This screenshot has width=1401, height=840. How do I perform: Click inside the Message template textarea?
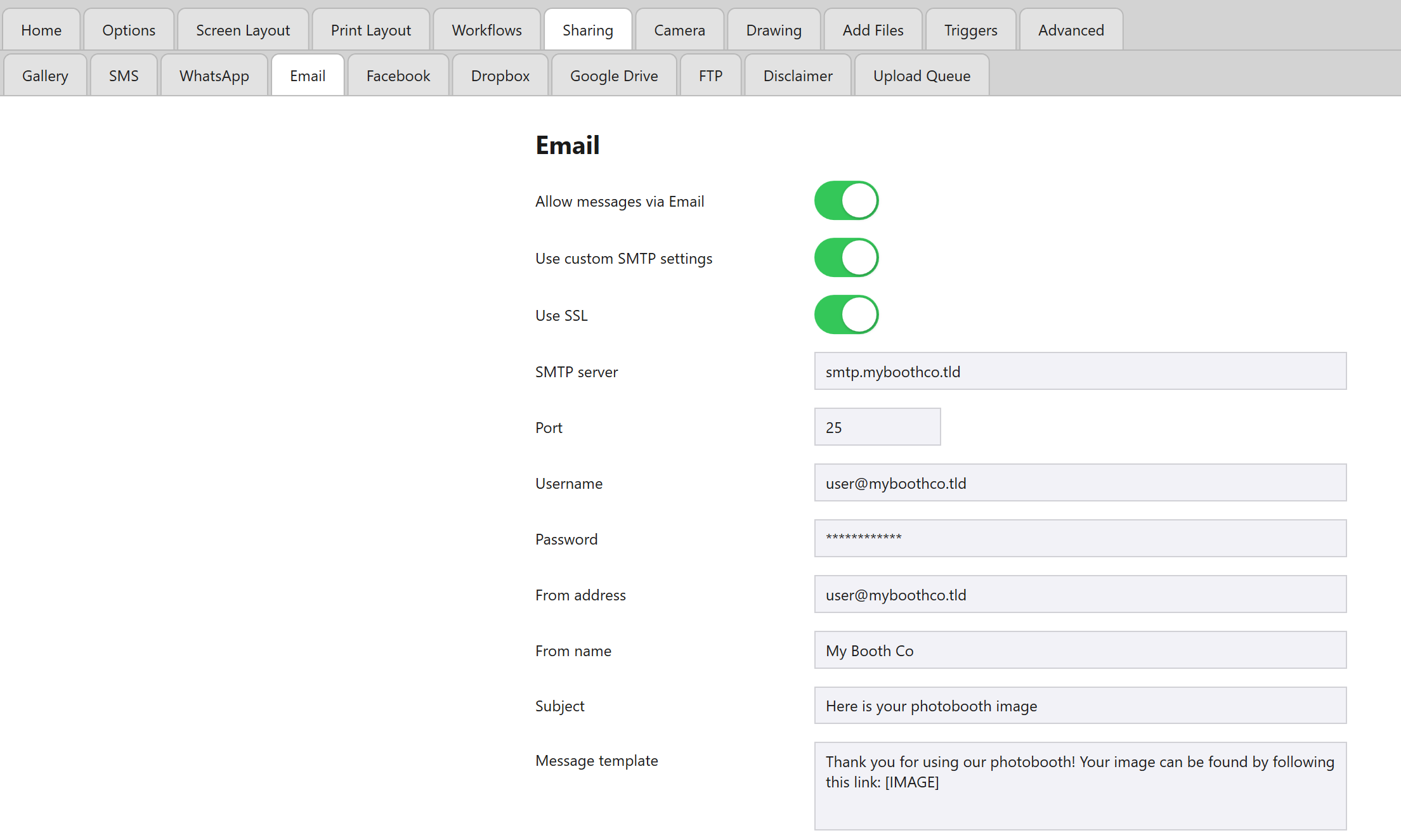pyautogui.click(x=1080, y=786)
